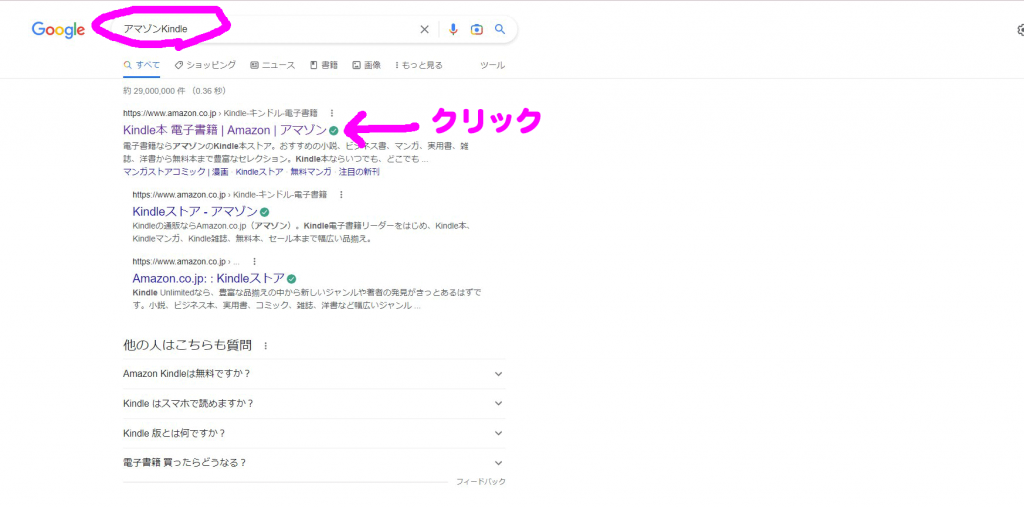The height and width of the screenshot is (507, 1024).
Task: Open the ツール options
Action: tap(492, 65)
